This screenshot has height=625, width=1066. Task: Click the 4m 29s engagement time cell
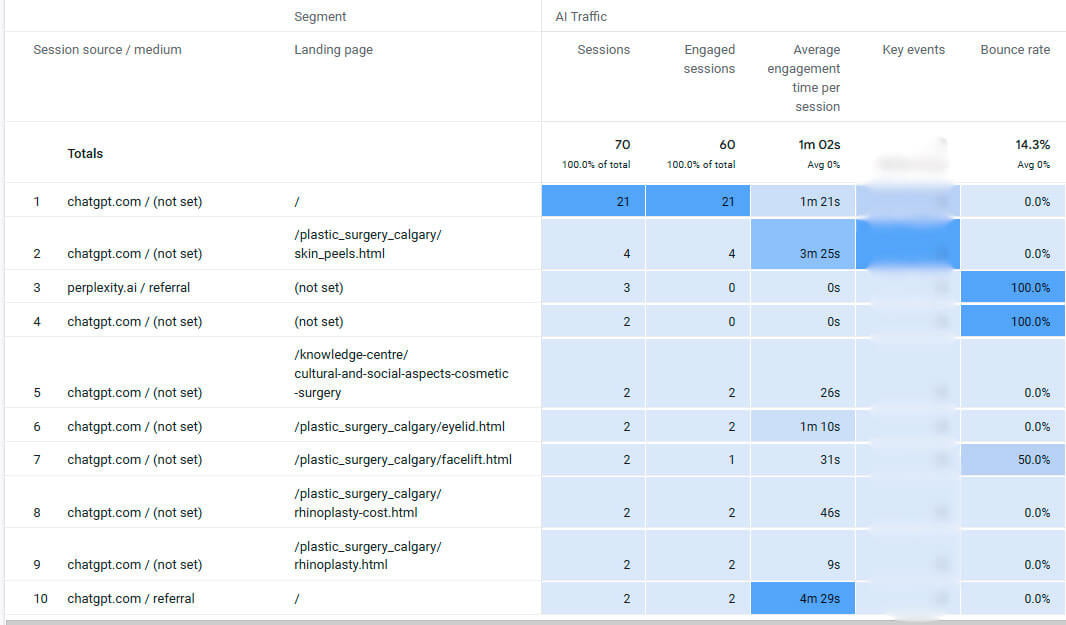pos(819,599)
